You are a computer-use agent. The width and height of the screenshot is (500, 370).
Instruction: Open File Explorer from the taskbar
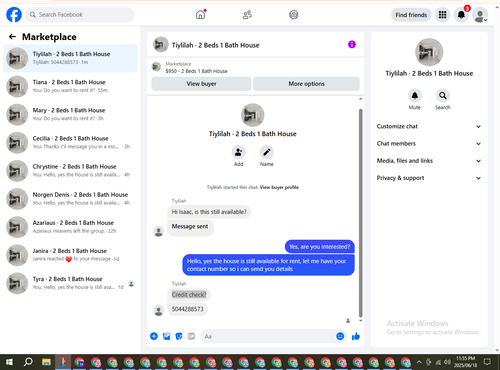(x=46, y=362)
